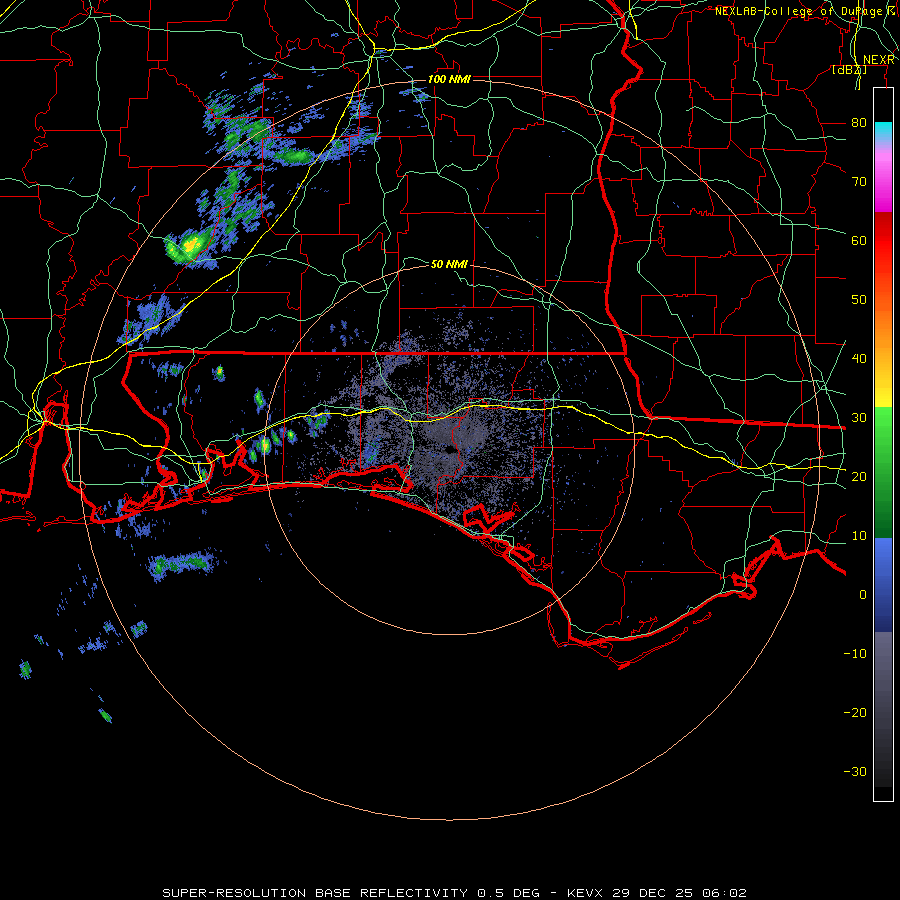The image size is (900, 900).
Task: Click the bottom caption "SUPER-RESOLUTION BASE REFLECTIVITY" text
Action: click(315, 893)
